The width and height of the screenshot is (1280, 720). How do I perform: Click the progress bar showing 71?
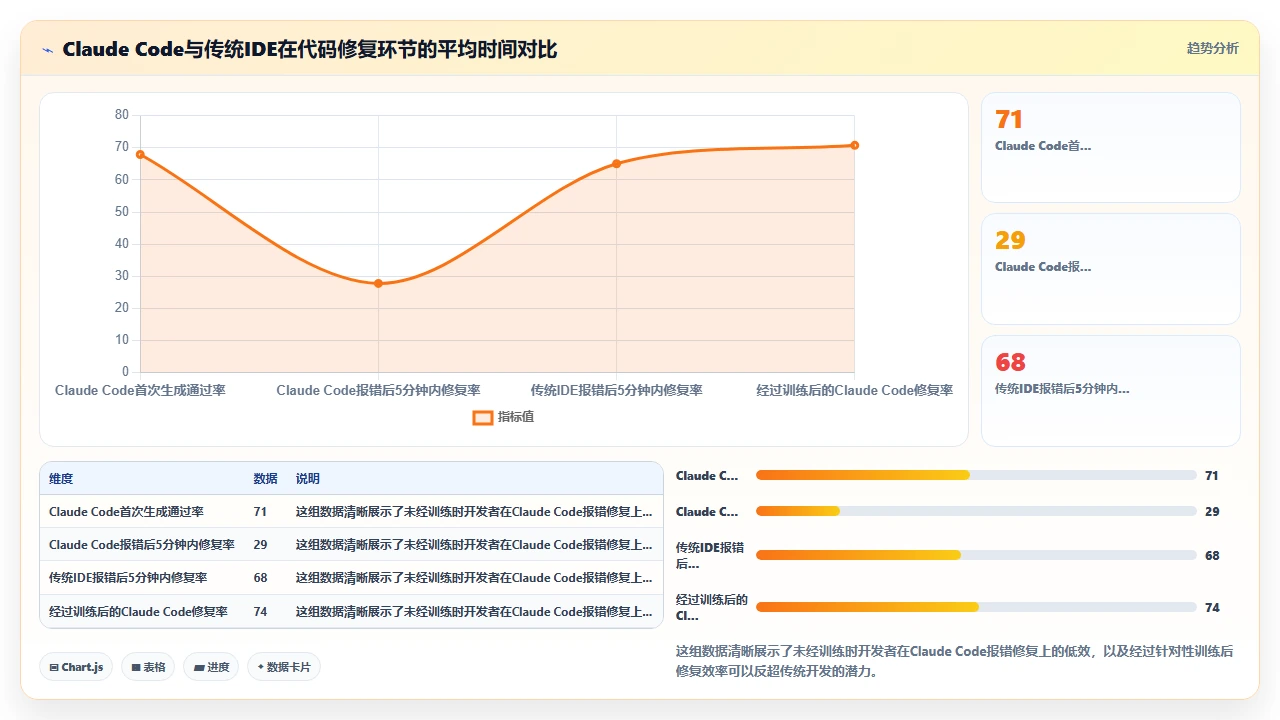(x=976, y=475)
